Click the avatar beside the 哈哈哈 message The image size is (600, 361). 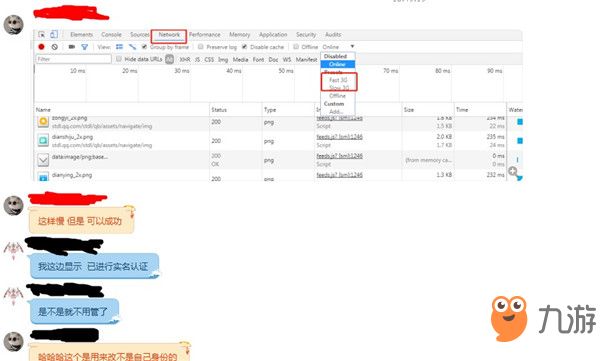pyautogui.click(x=13, y=341)
